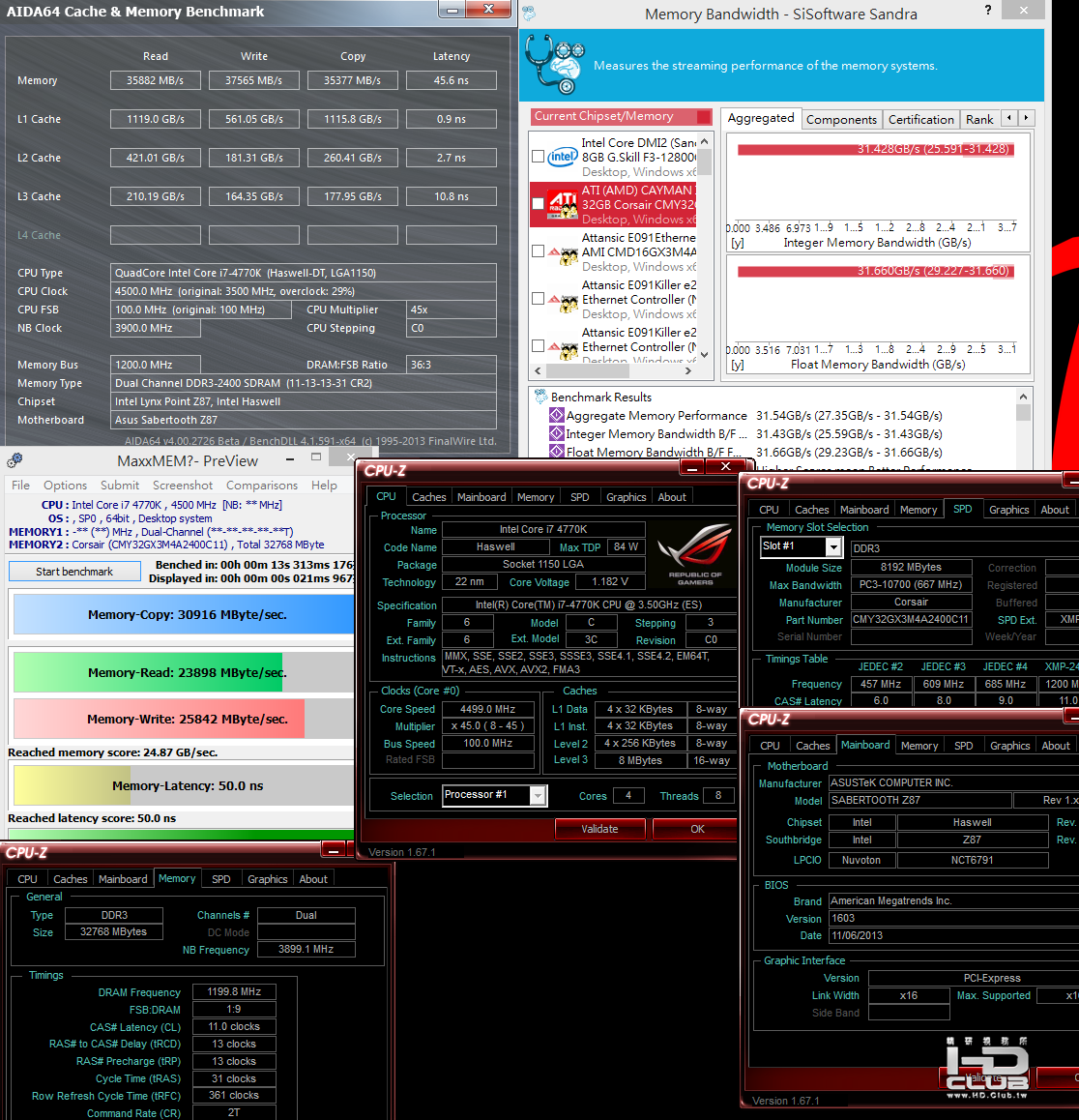Viewport: 1079px width, 1120px height.
Task: Click the Sandra tab strip left arrow
Action: [x=1009, y=118]
